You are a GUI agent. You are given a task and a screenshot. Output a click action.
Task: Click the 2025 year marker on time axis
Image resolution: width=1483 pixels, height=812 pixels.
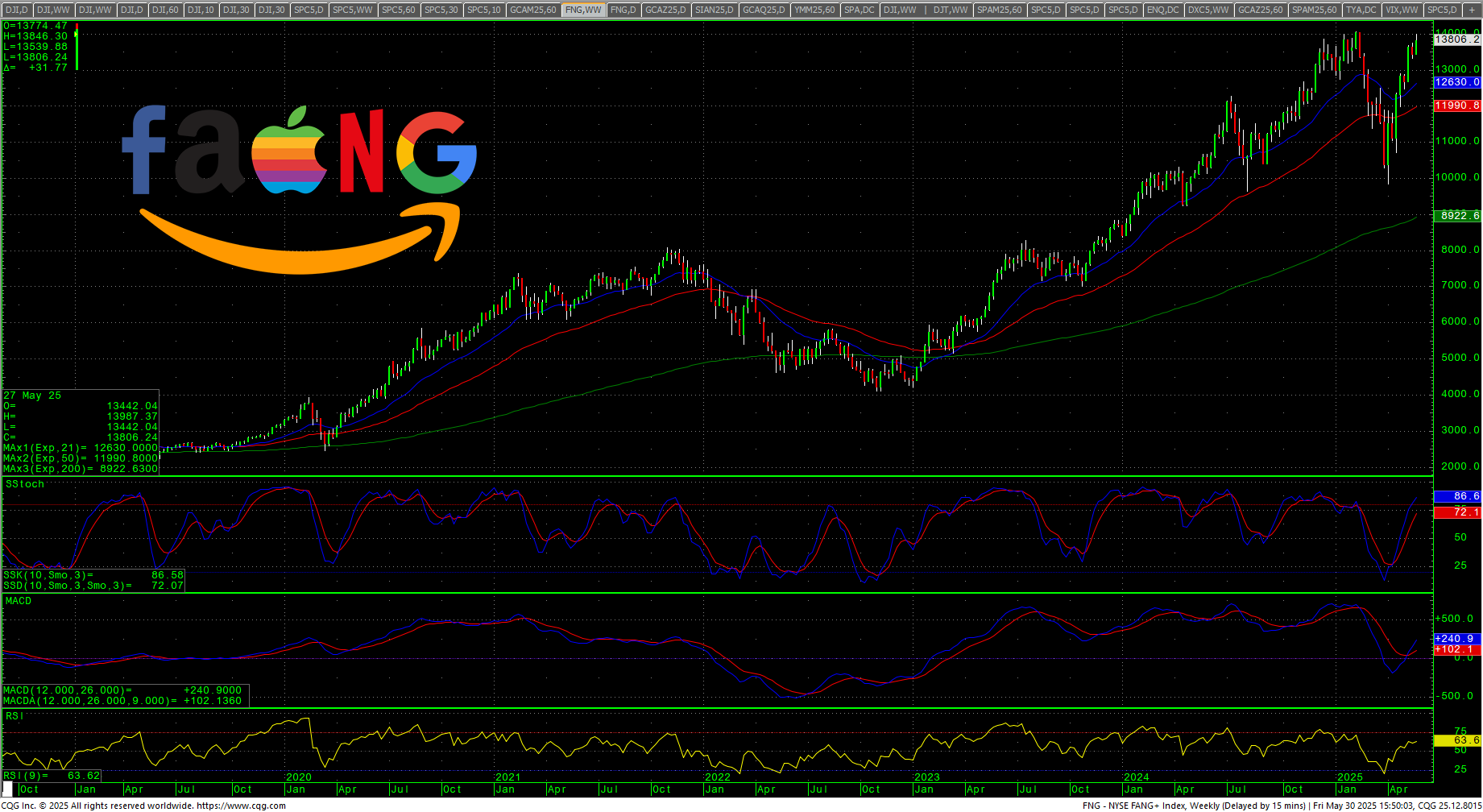(1350, 777)
